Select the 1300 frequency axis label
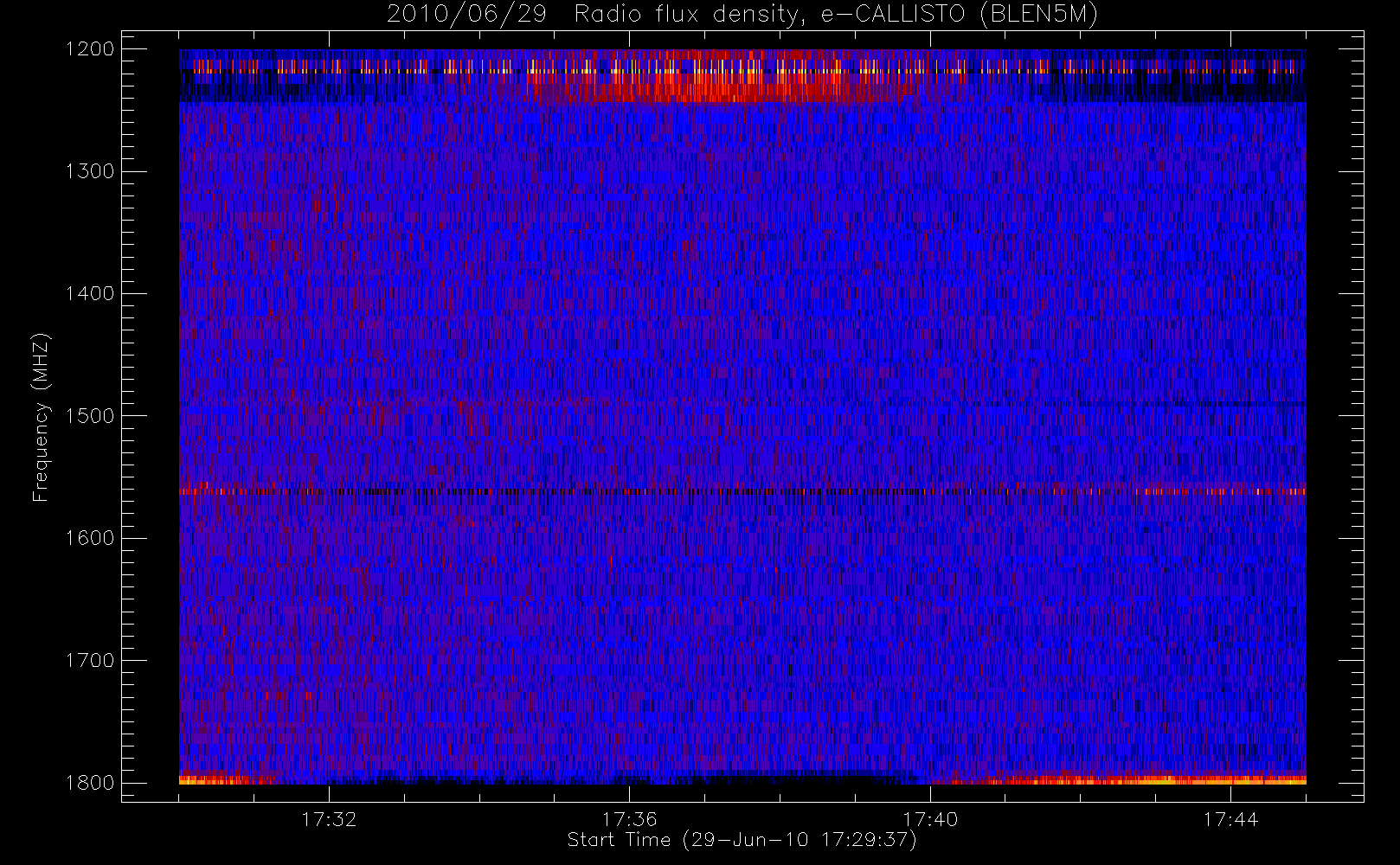 click(x=90, y=171)
